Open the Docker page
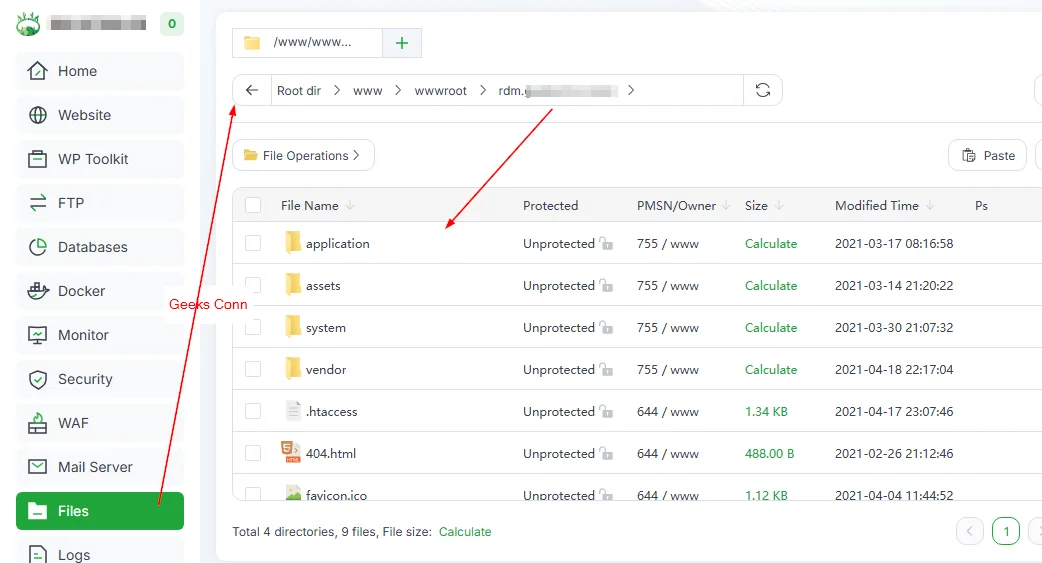 point(100,291)
